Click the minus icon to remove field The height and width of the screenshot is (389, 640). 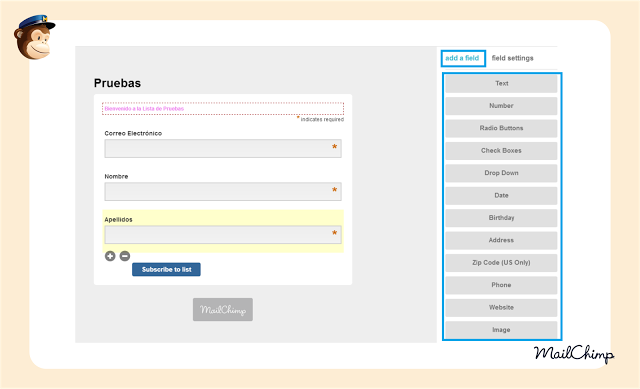tap(125, 256)
